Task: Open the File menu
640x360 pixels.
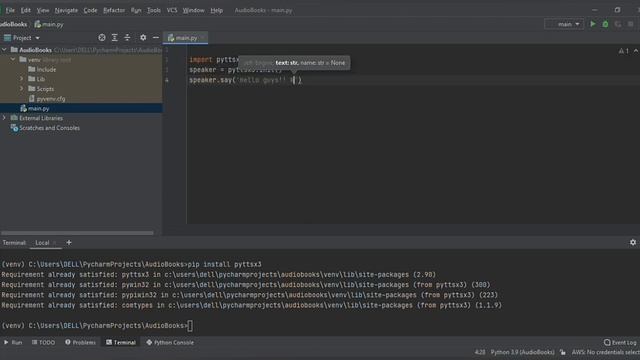Action: pos(10,10)
